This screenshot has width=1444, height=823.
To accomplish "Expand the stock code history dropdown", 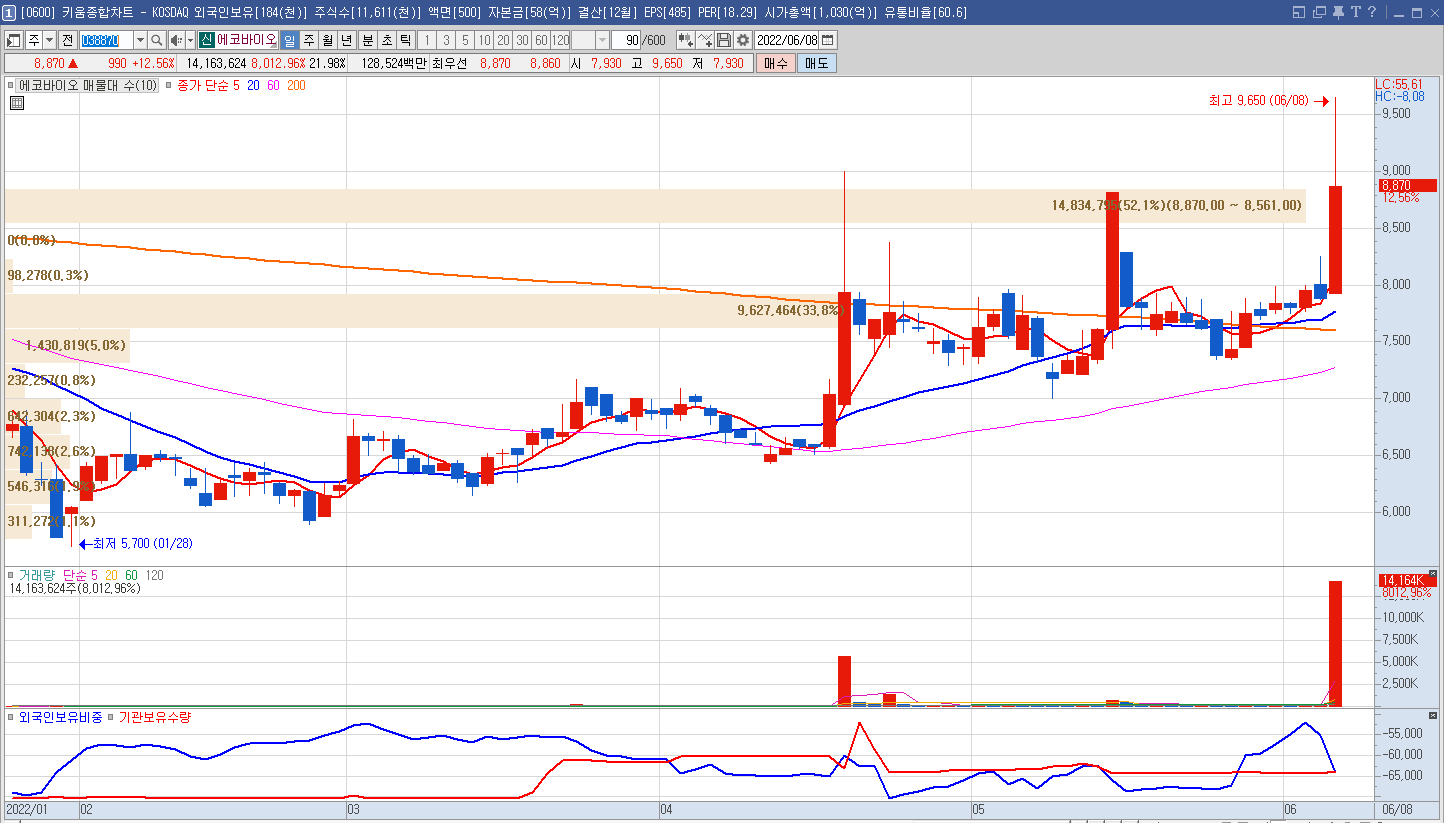I will pyautogui.click(x=140, y=40).
